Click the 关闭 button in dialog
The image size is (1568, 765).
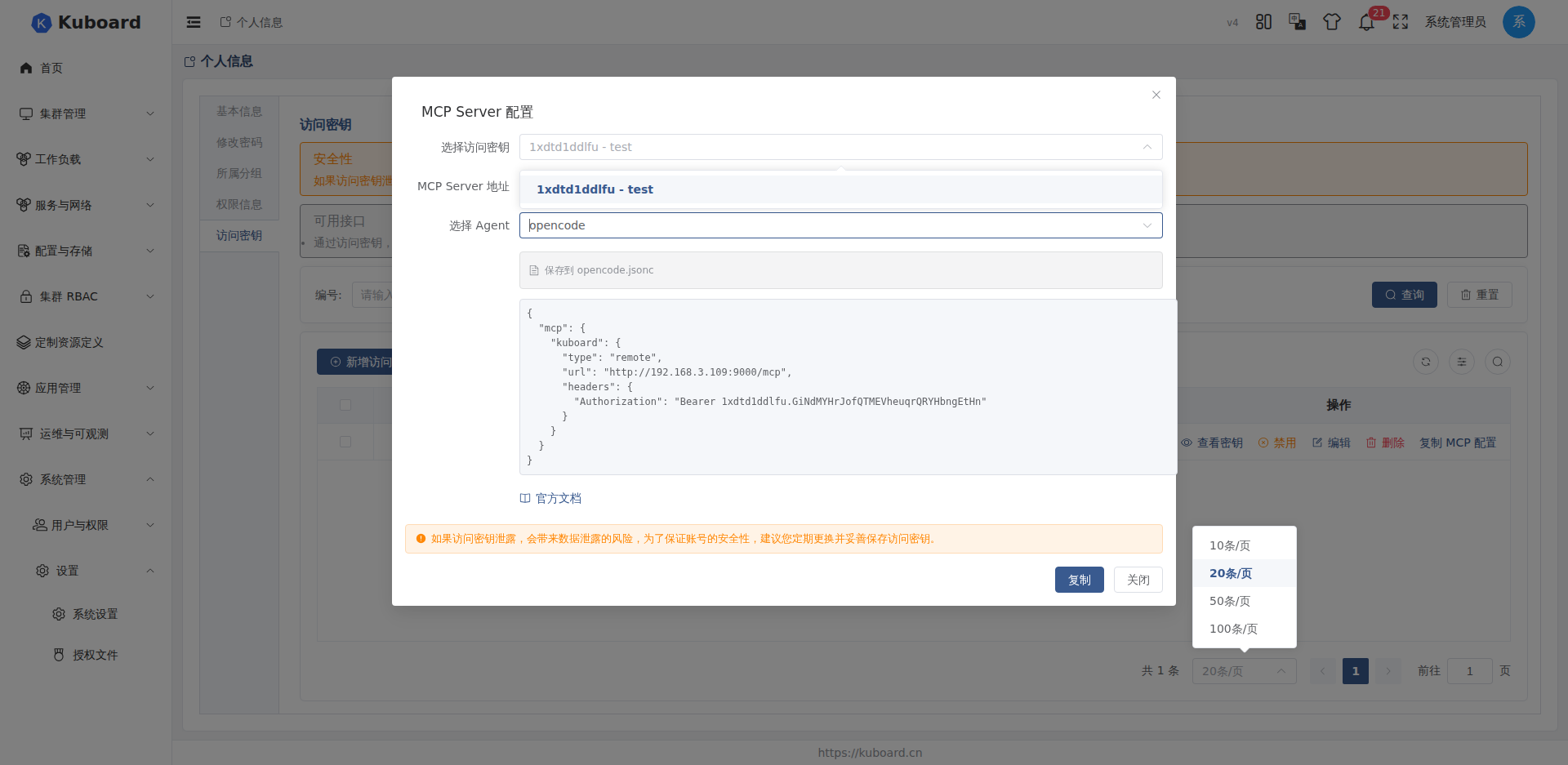coord(1138,580)
